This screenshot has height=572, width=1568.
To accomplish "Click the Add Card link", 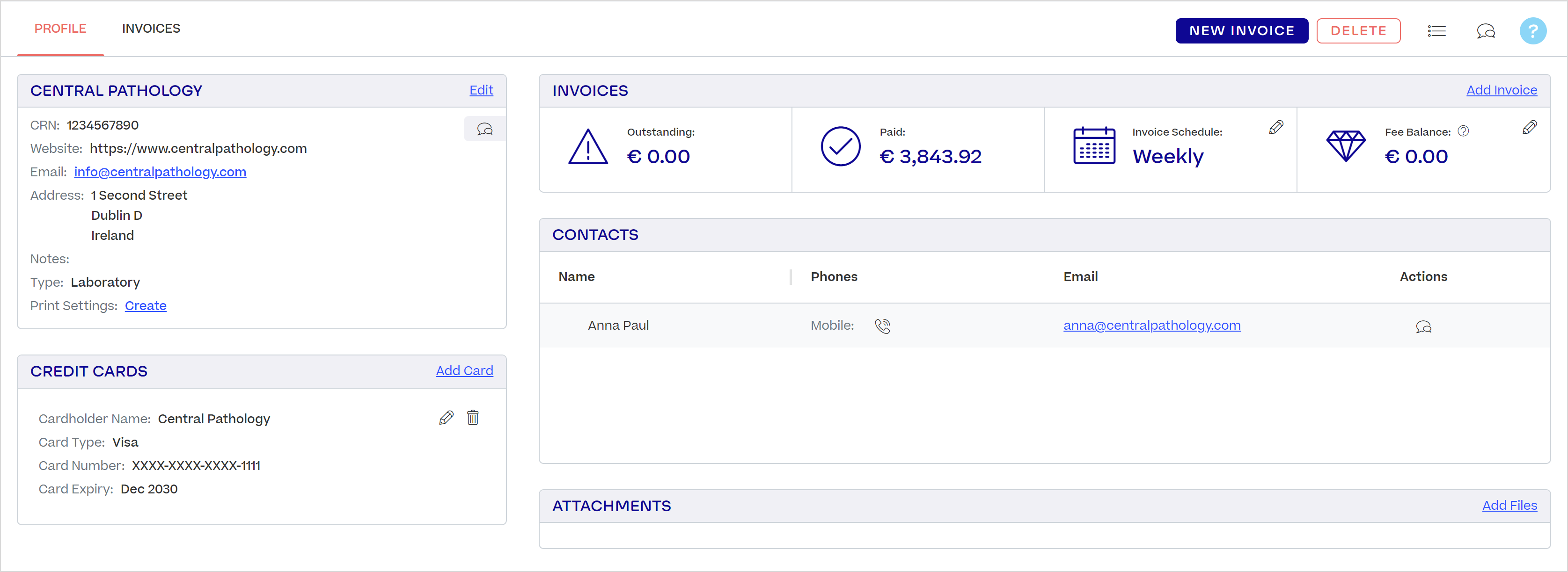I will [x=464, y=370].
